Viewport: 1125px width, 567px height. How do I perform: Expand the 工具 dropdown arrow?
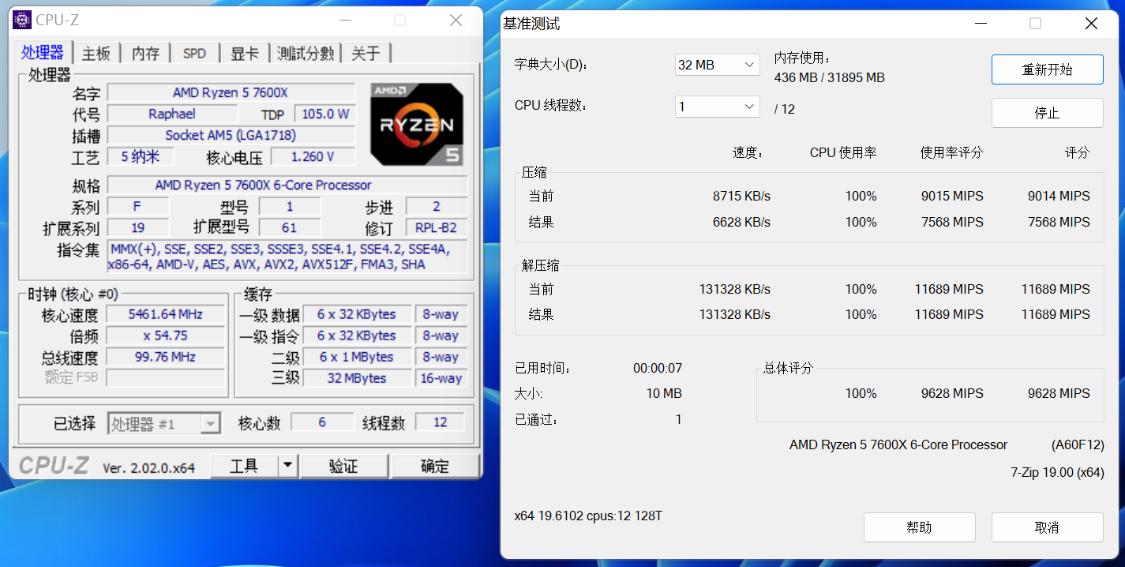[x=287, y=466]
